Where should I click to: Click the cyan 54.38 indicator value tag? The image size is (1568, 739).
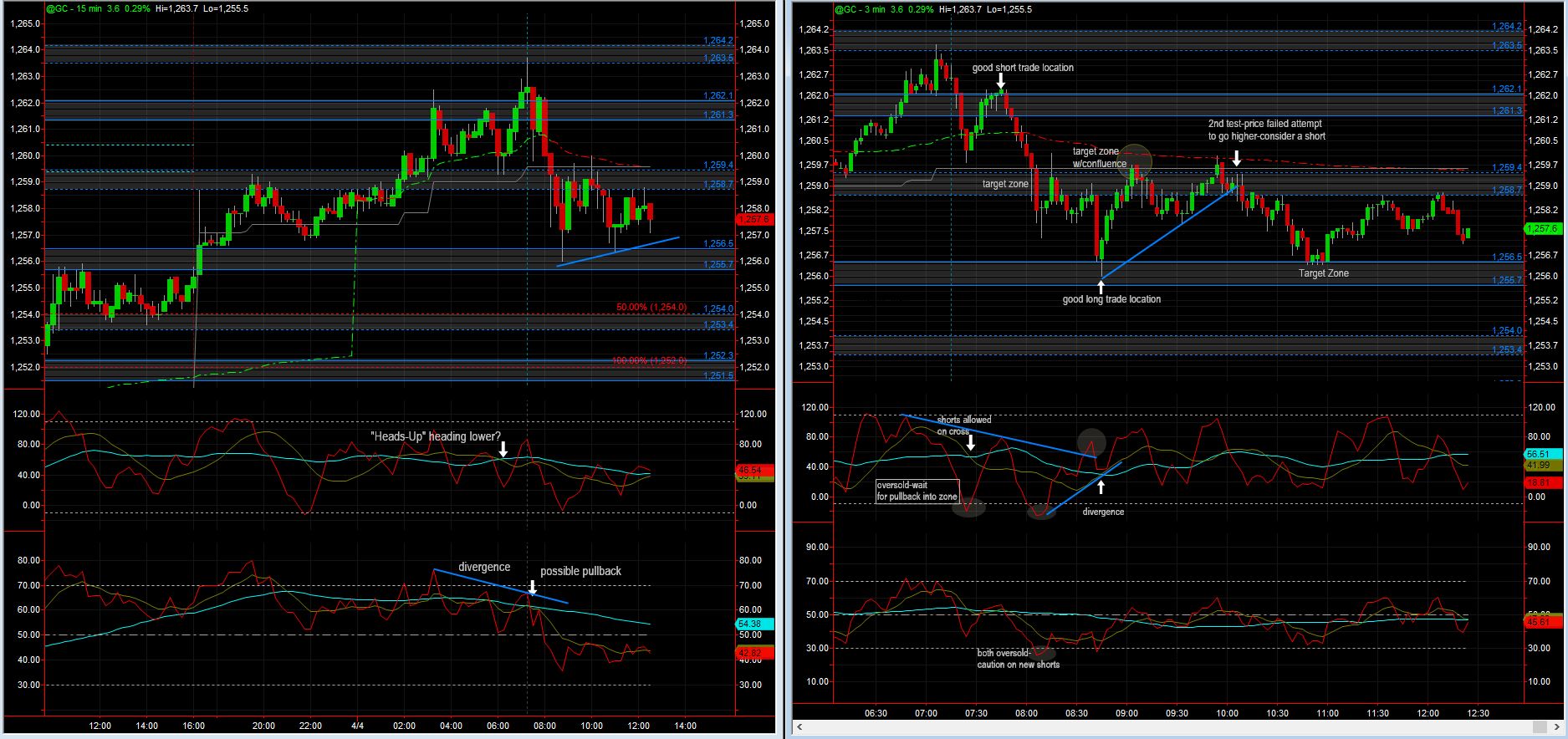[x=755, y=624]
